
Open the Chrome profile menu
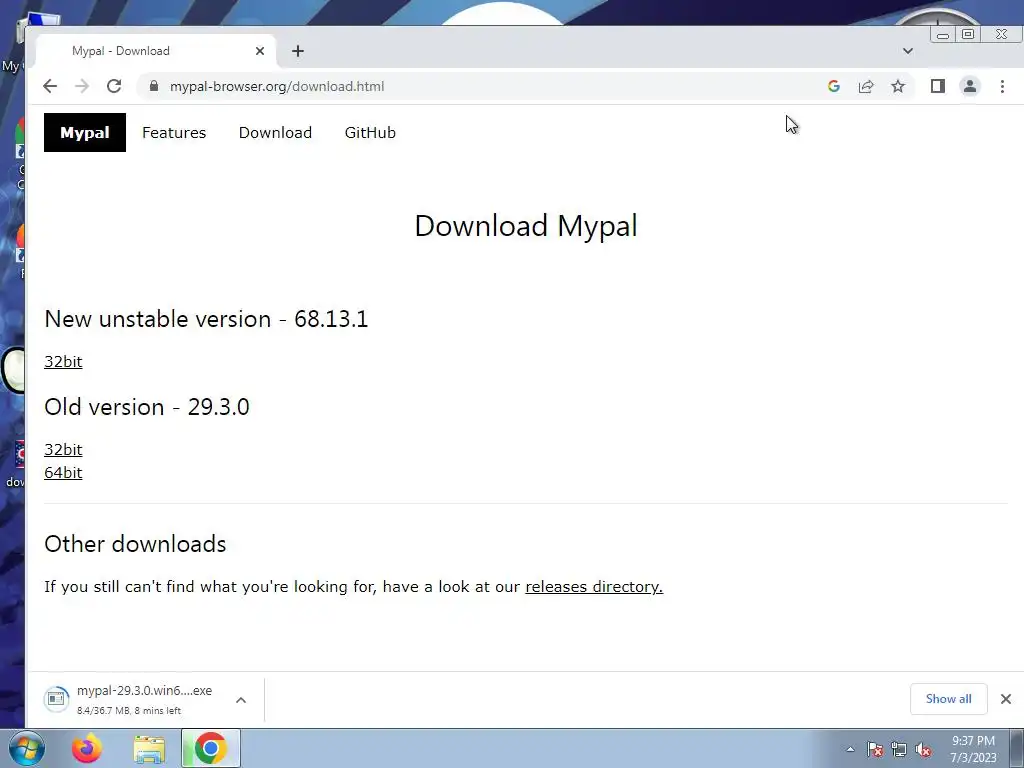(970, 86)
